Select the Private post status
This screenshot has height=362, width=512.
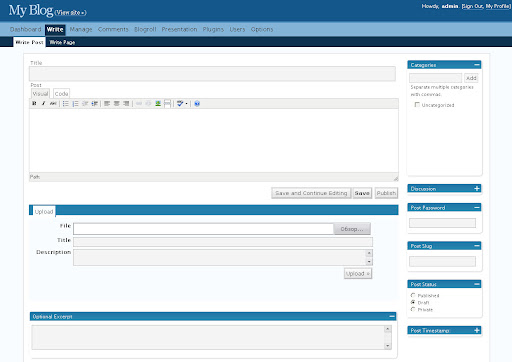pos(413,309)
